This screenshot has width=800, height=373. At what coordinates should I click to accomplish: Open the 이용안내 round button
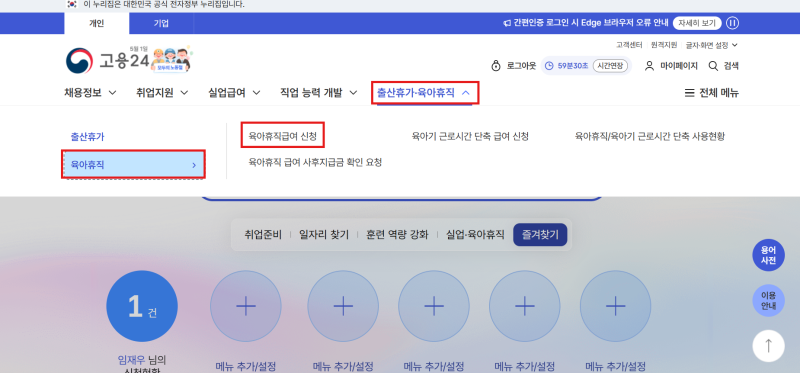pos(768,301)
